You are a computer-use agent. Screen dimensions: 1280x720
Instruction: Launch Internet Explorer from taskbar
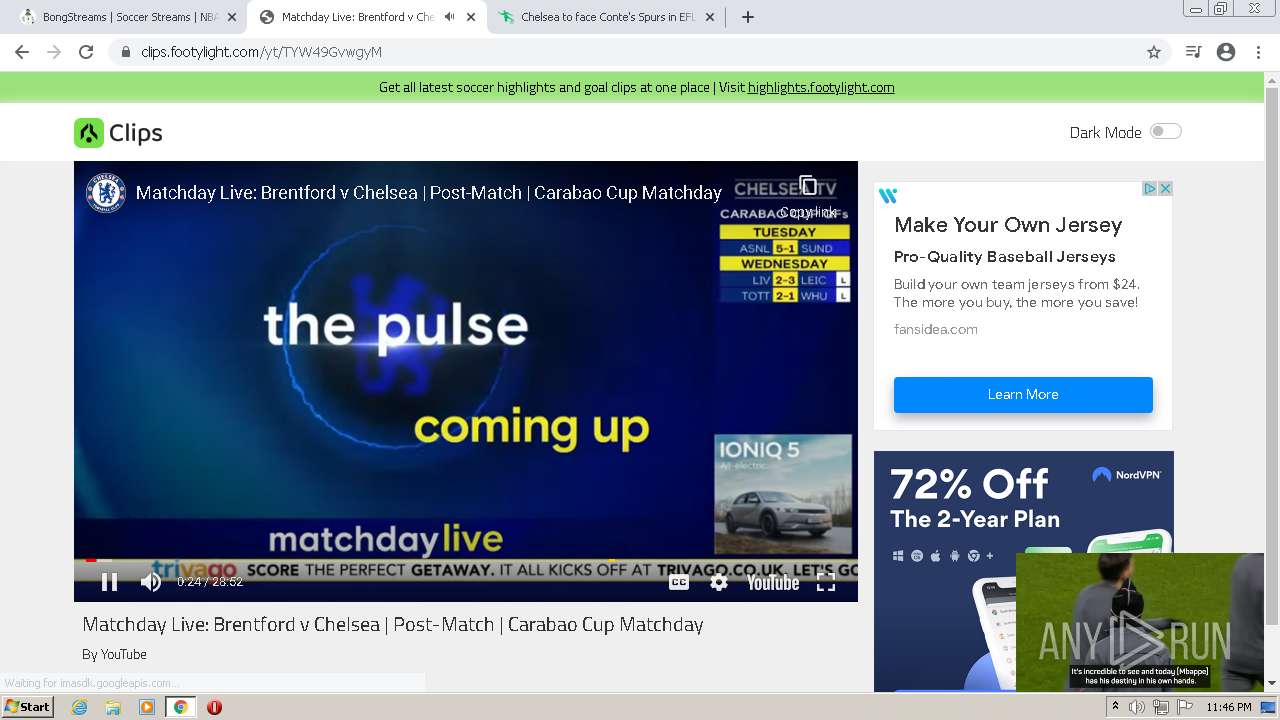[80, 707]
